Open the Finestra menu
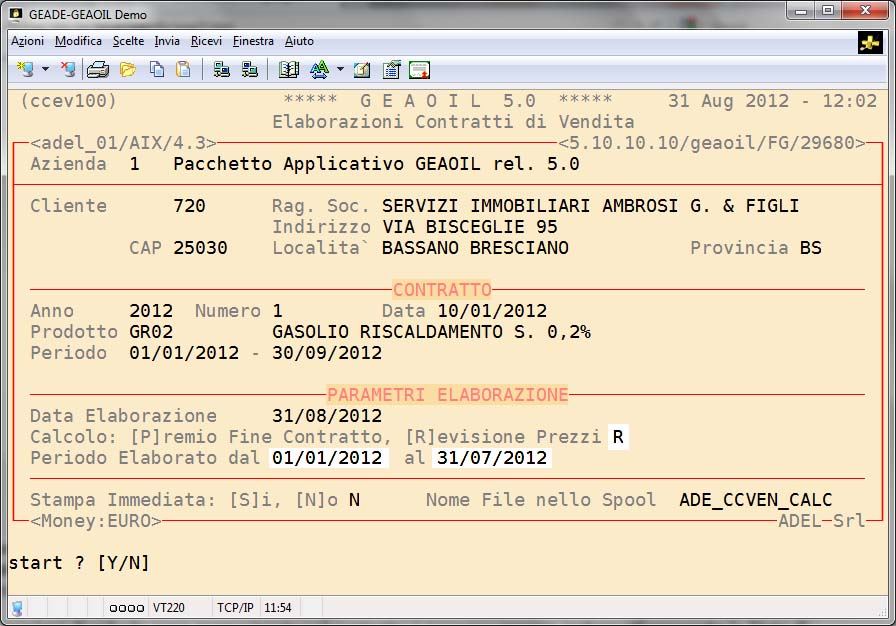The width and height of the screenshot is (896, 626). 253,41
